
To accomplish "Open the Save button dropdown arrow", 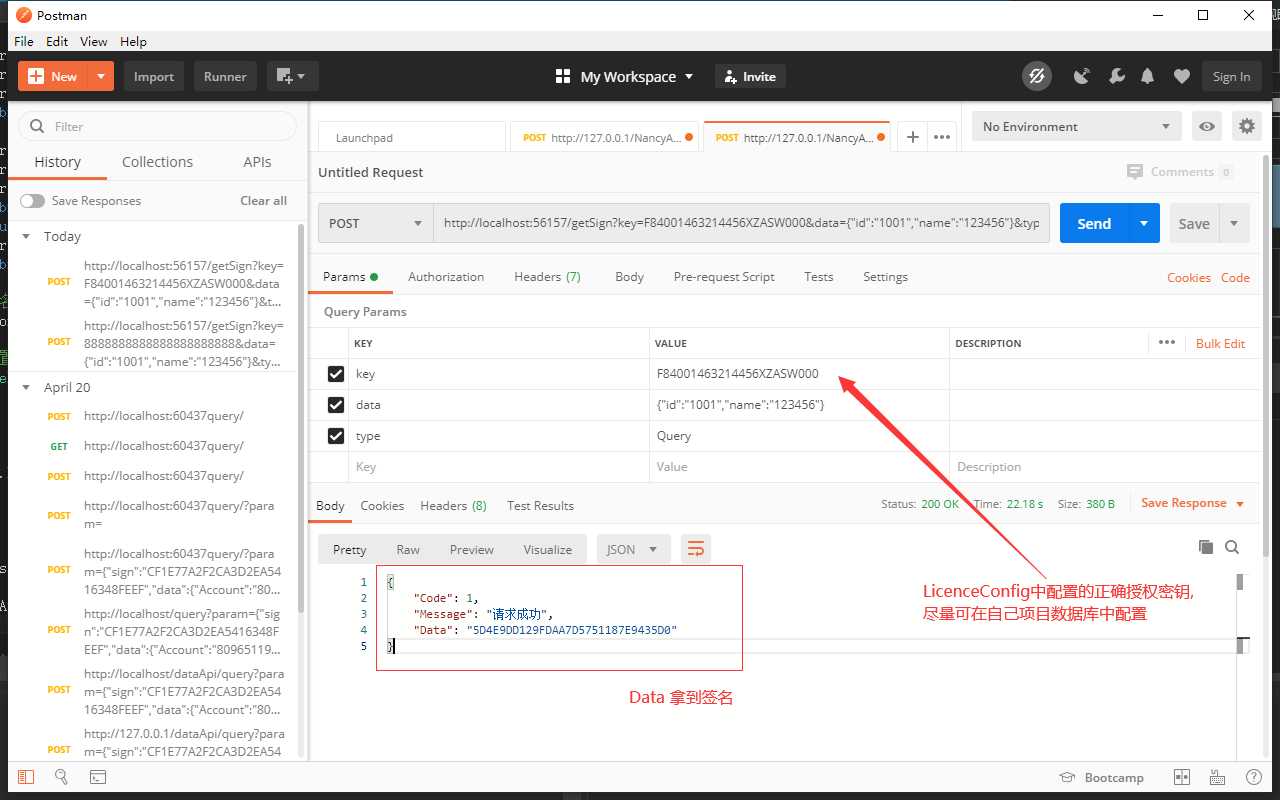I will pyautogui.click(x=1234, y=223).
